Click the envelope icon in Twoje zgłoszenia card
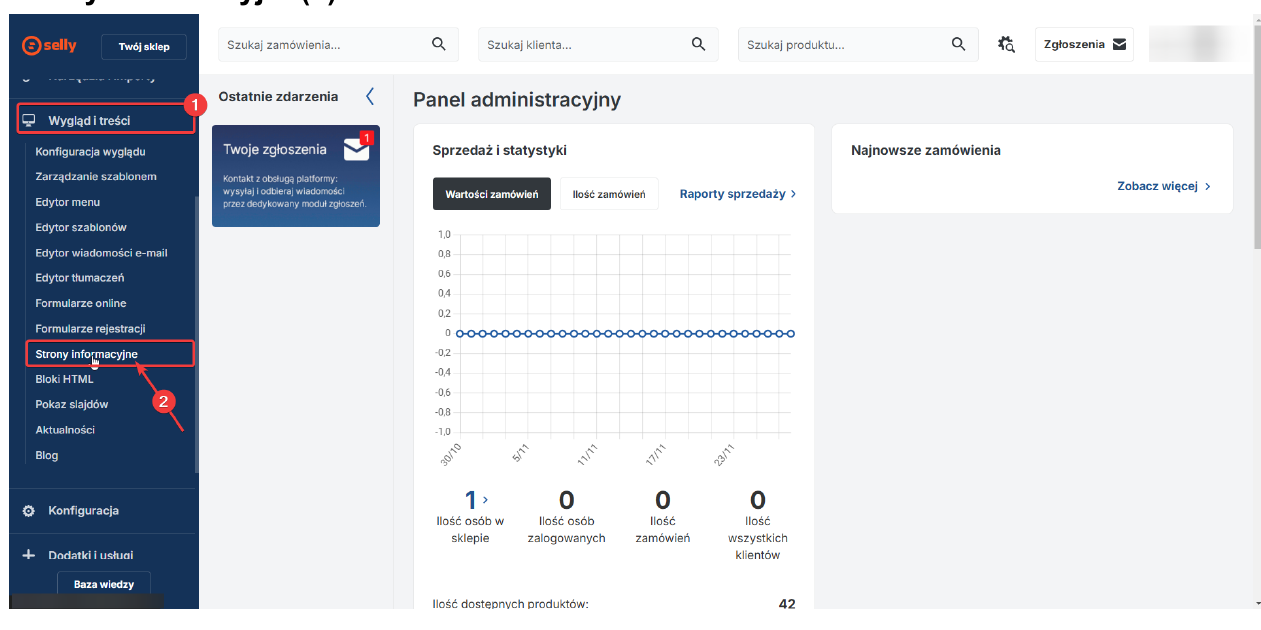The width and height of the screenshot is (1261, 630). click(x=356, y=149)
